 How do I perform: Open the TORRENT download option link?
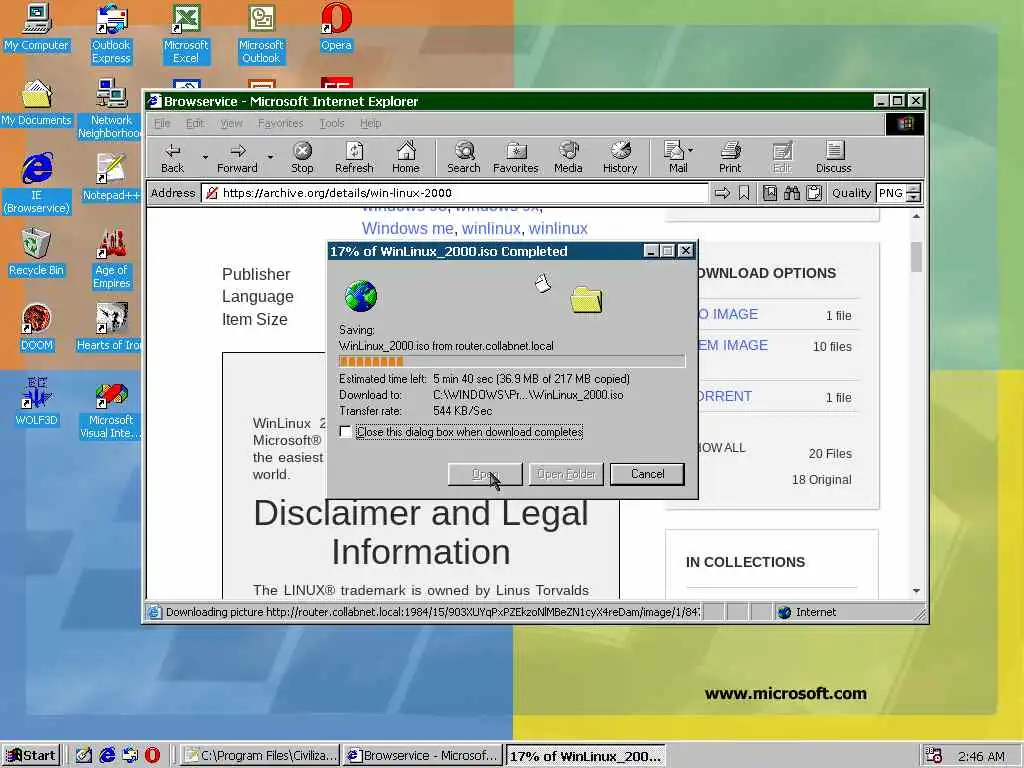tap(724, 396)
